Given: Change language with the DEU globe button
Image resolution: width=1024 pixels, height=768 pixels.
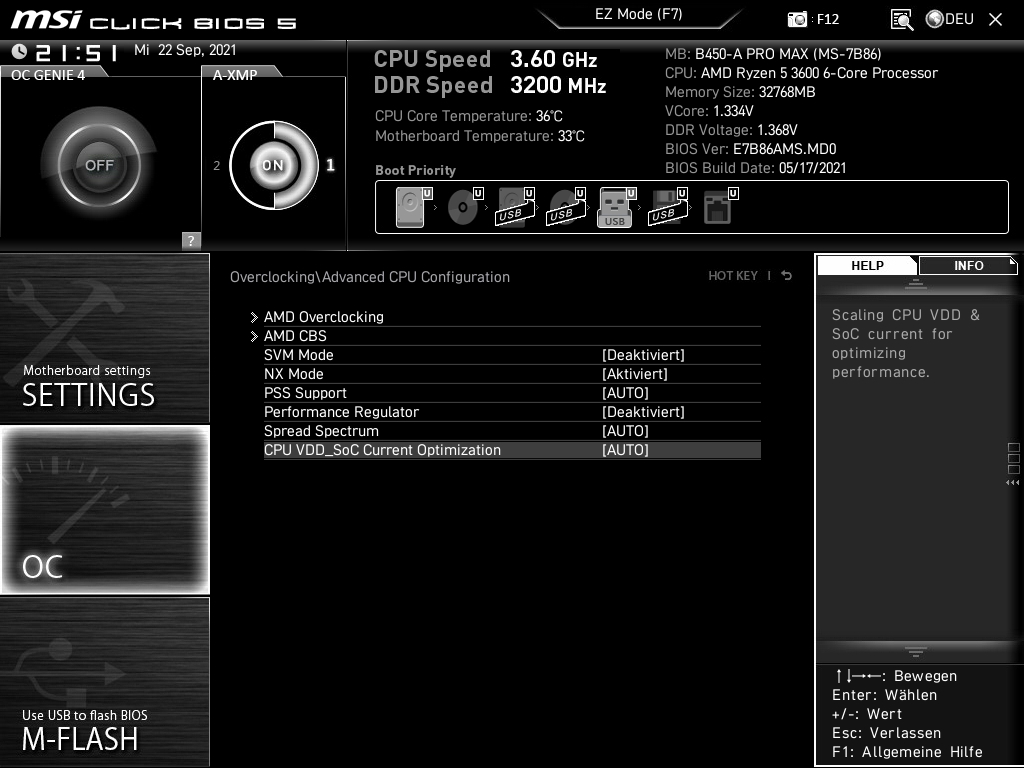Looking at the screenshot, I should pyautogui.click(x=948, y=18).
